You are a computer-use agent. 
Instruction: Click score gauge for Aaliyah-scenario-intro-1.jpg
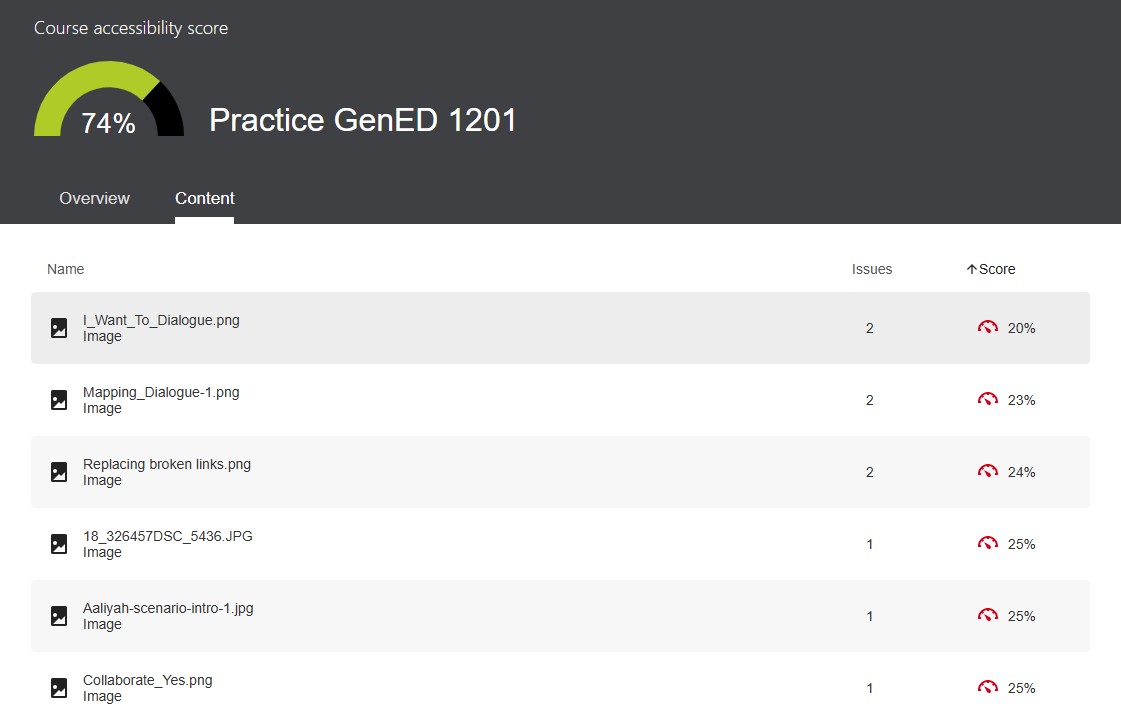click(x=988, y=616)
